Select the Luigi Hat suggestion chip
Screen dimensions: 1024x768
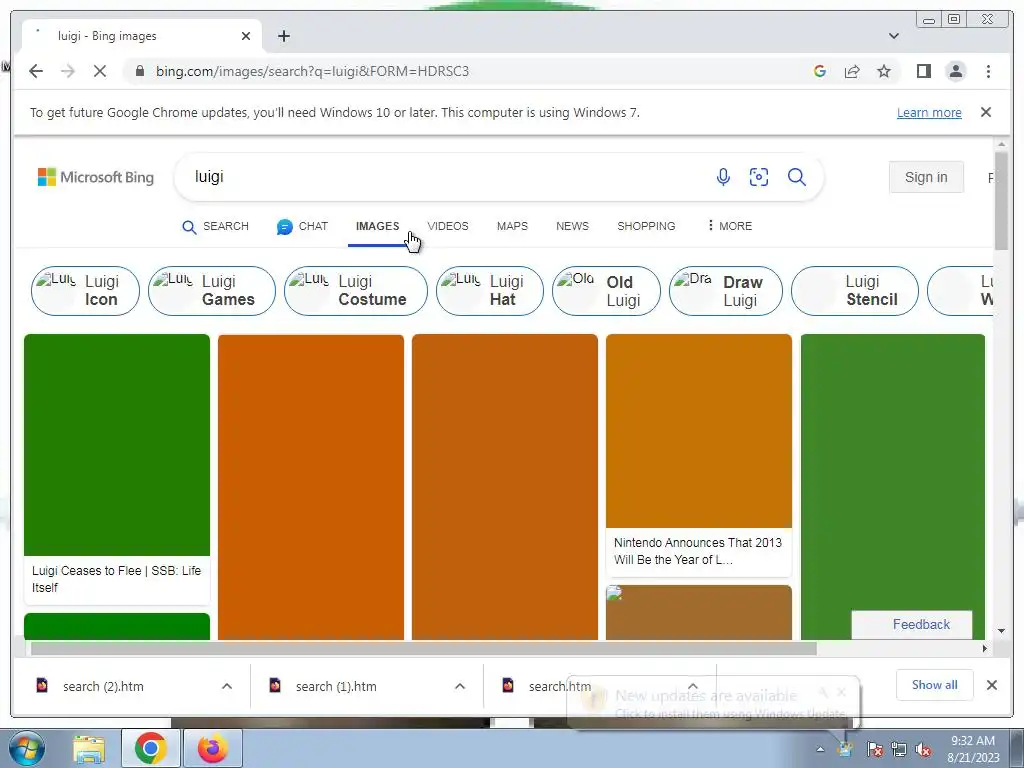[490, 291]
